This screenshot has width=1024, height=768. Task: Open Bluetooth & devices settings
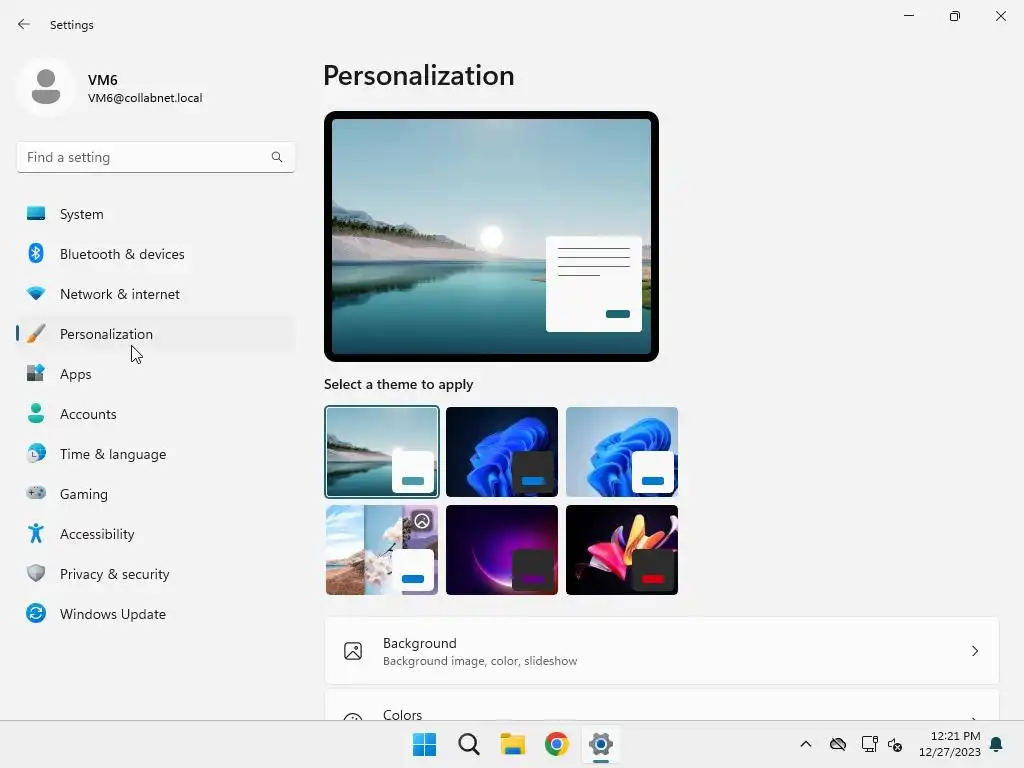pyautogui.click(x=156, y=254)
